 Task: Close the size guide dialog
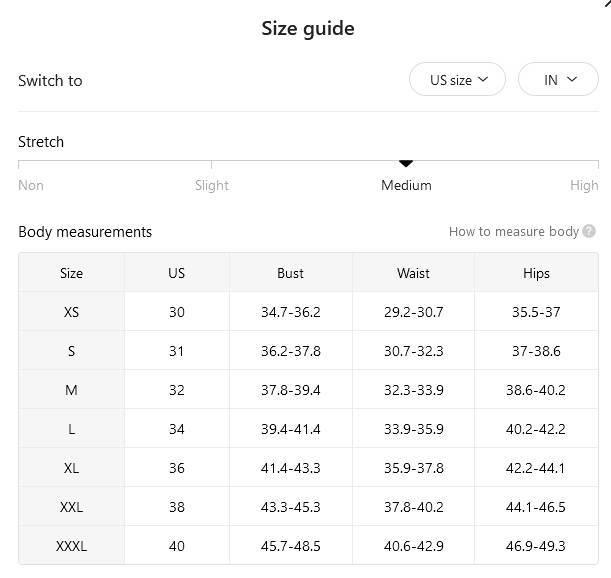608,3
